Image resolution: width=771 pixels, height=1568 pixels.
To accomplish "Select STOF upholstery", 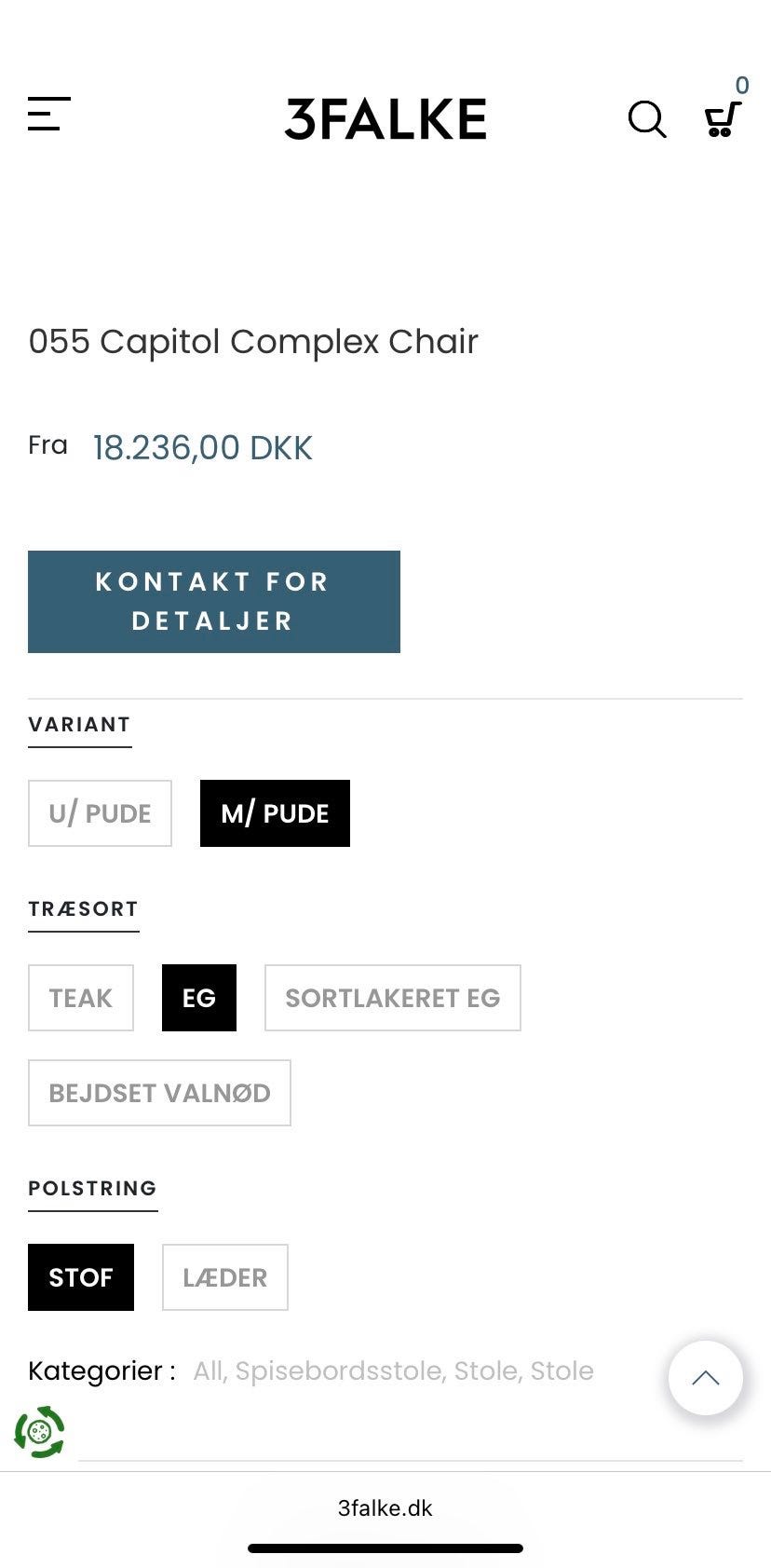I will pos(81,1277).
